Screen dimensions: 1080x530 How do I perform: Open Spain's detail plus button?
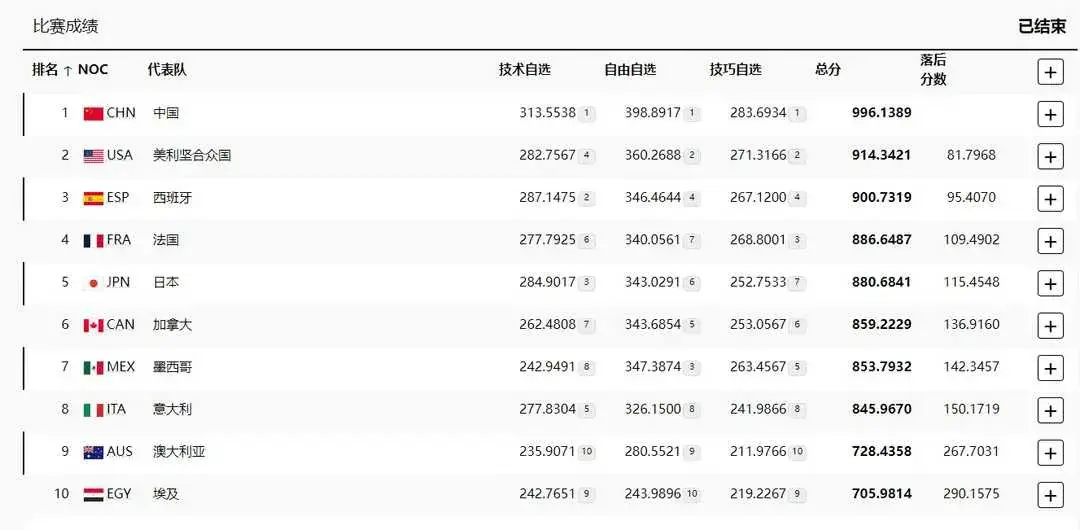pos(1050,199)
